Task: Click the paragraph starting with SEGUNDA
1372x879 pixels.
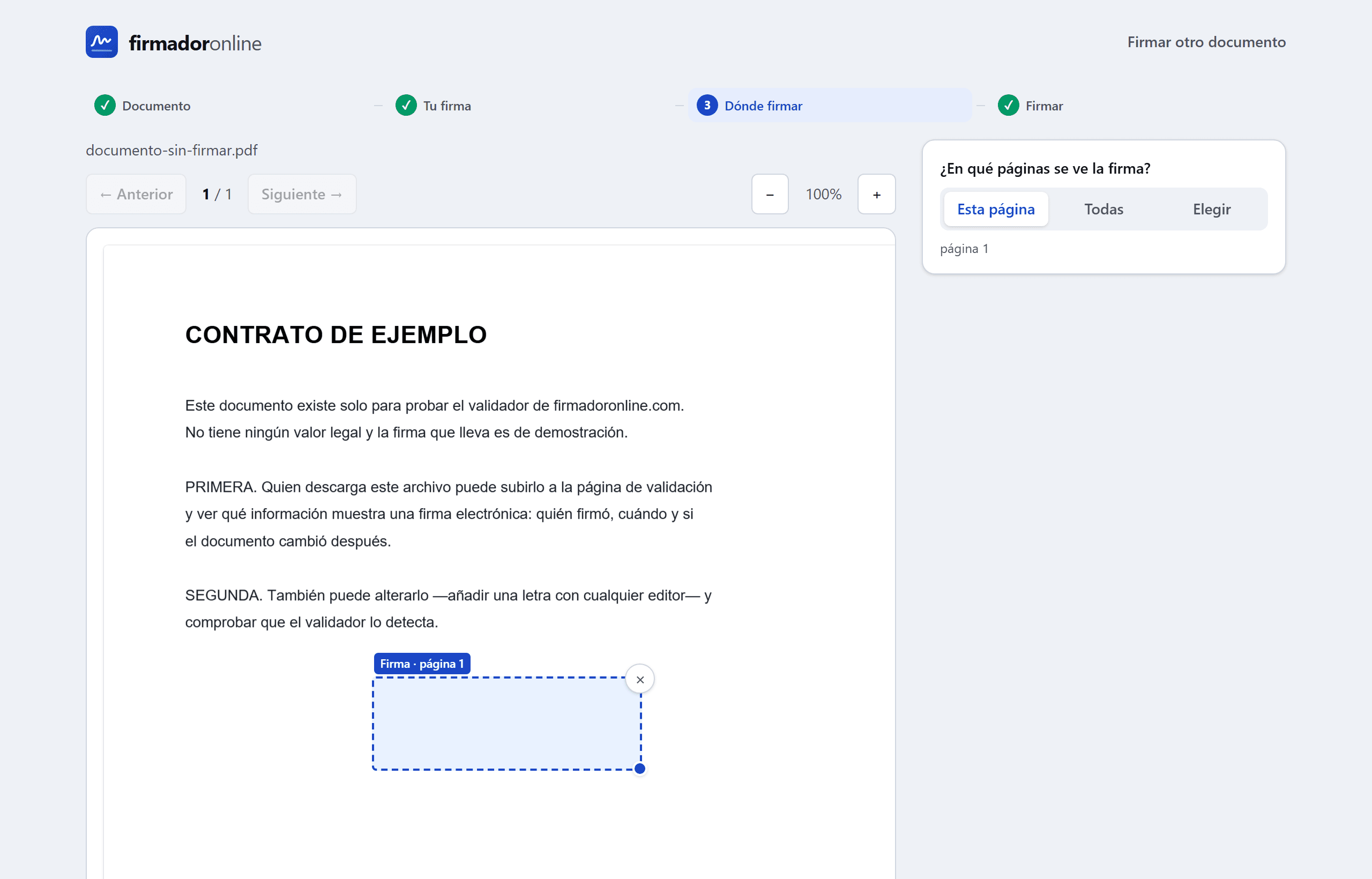Action: [x=448, y=608]
